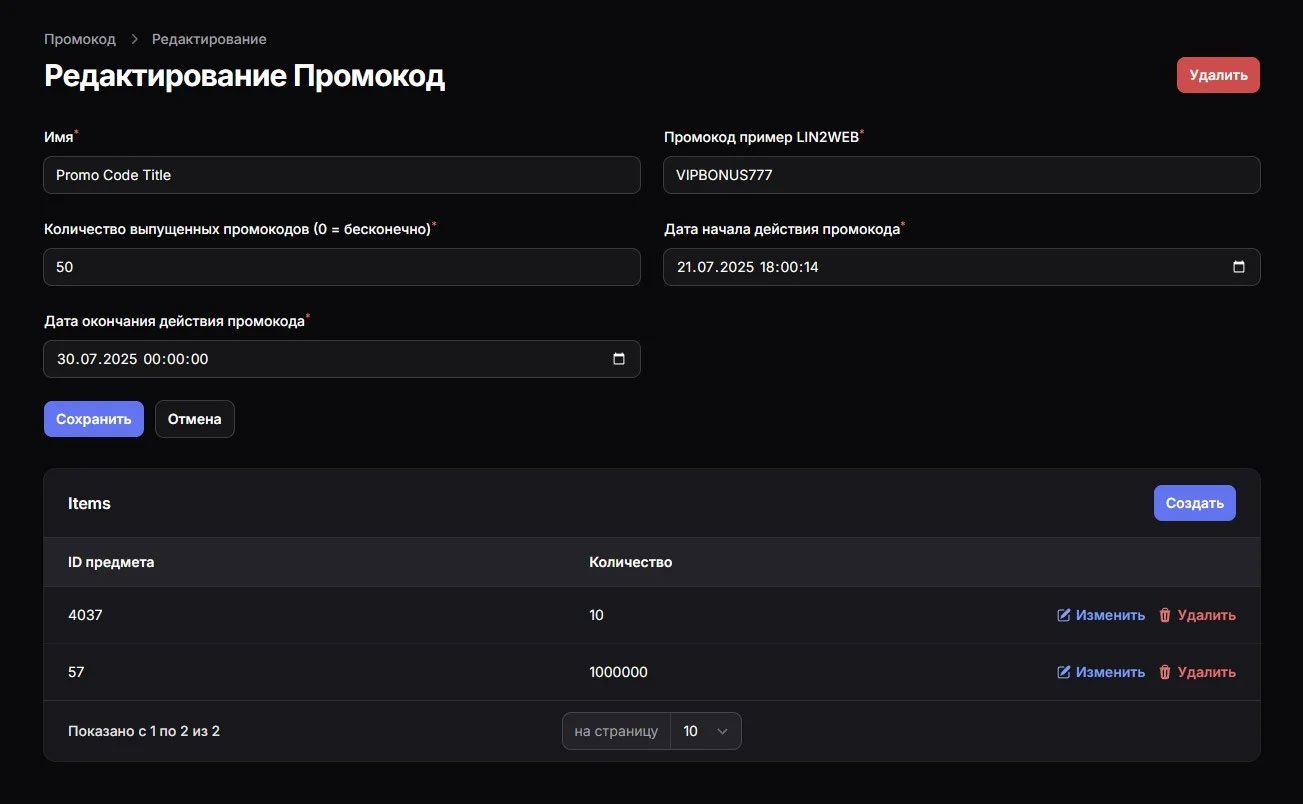1303x804 pixels.
Task: Open calendar picker for promo end date
Action: [619, 359]
